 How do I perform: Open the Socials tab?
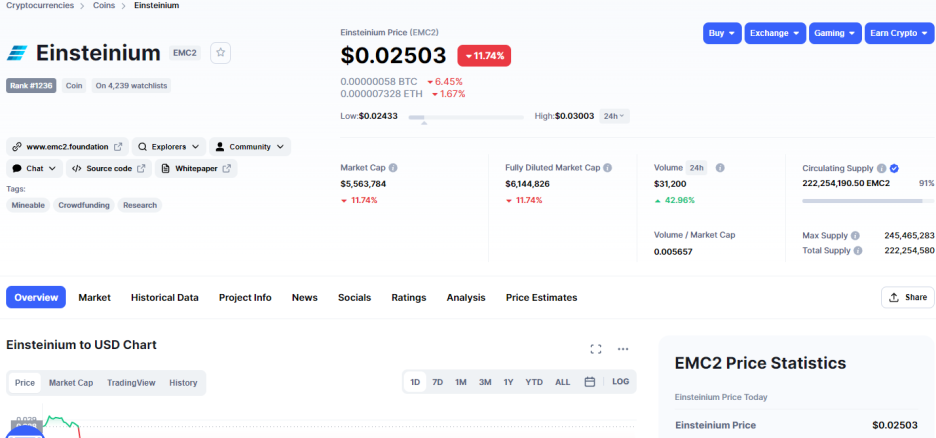click(x=355, y=297)
